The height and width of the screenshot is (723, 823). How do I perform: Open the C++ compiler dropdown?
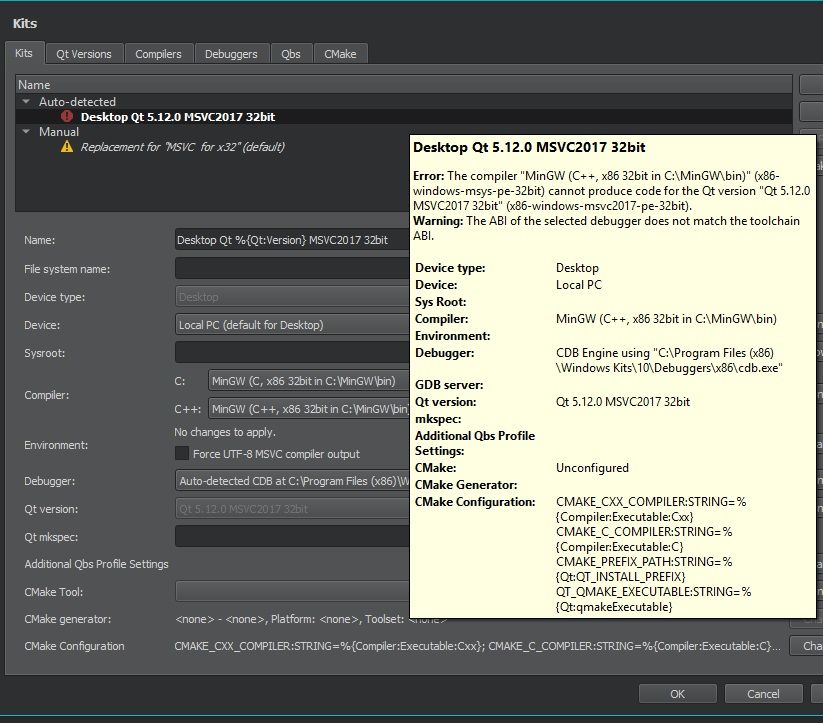point(309,408)
